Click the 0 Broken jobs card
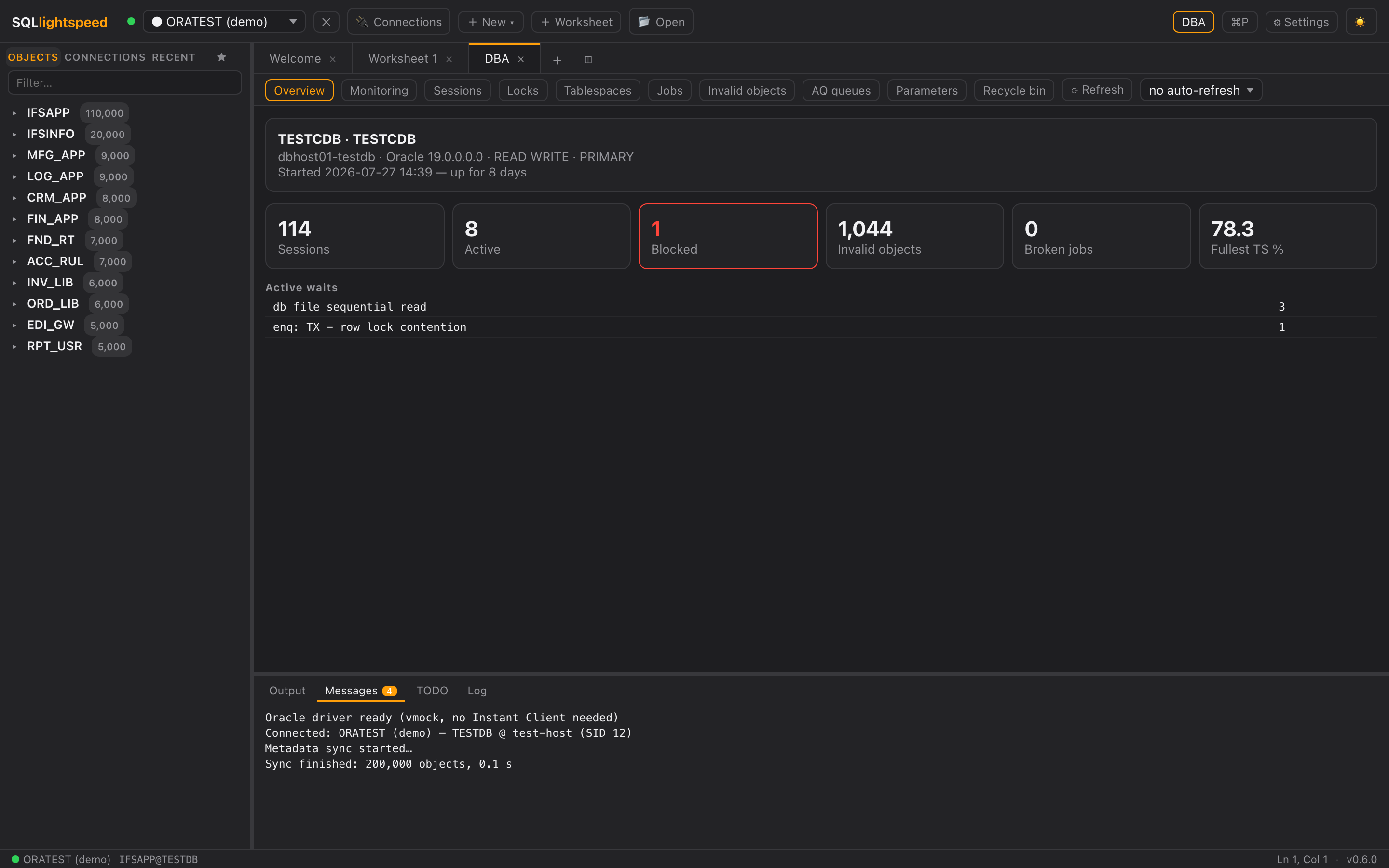Screen dimensions: 1389x868 [x=1101, y=236]
